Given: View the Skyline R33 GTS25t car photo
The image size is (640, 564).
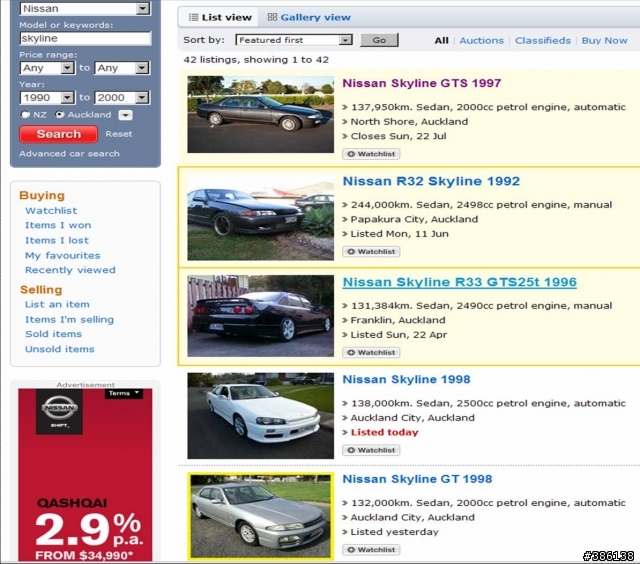Looking at the screenshot, I should [x=260, y=316].
